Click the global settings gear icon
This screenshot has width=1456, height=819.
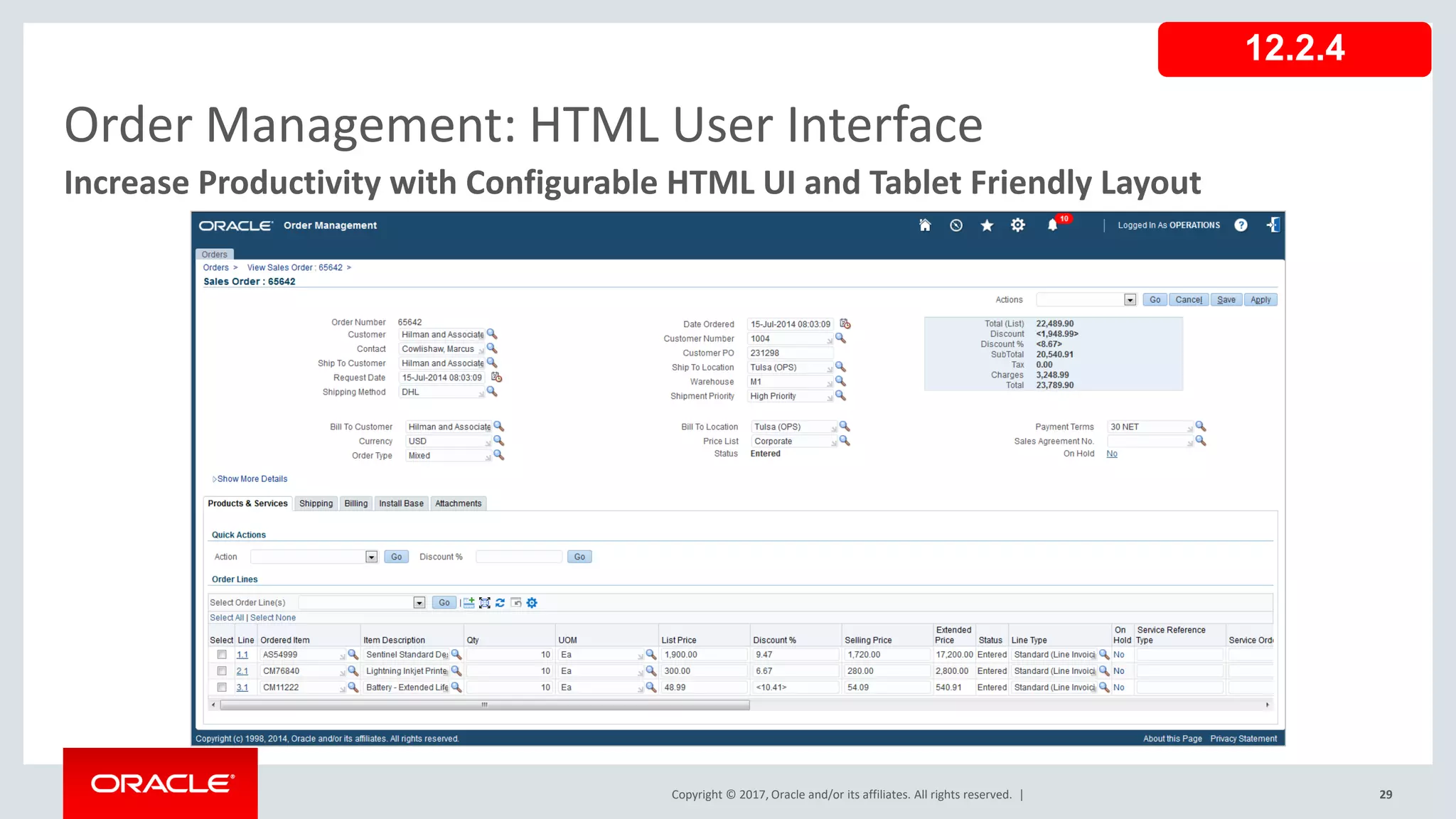[x=1018, y=225]
